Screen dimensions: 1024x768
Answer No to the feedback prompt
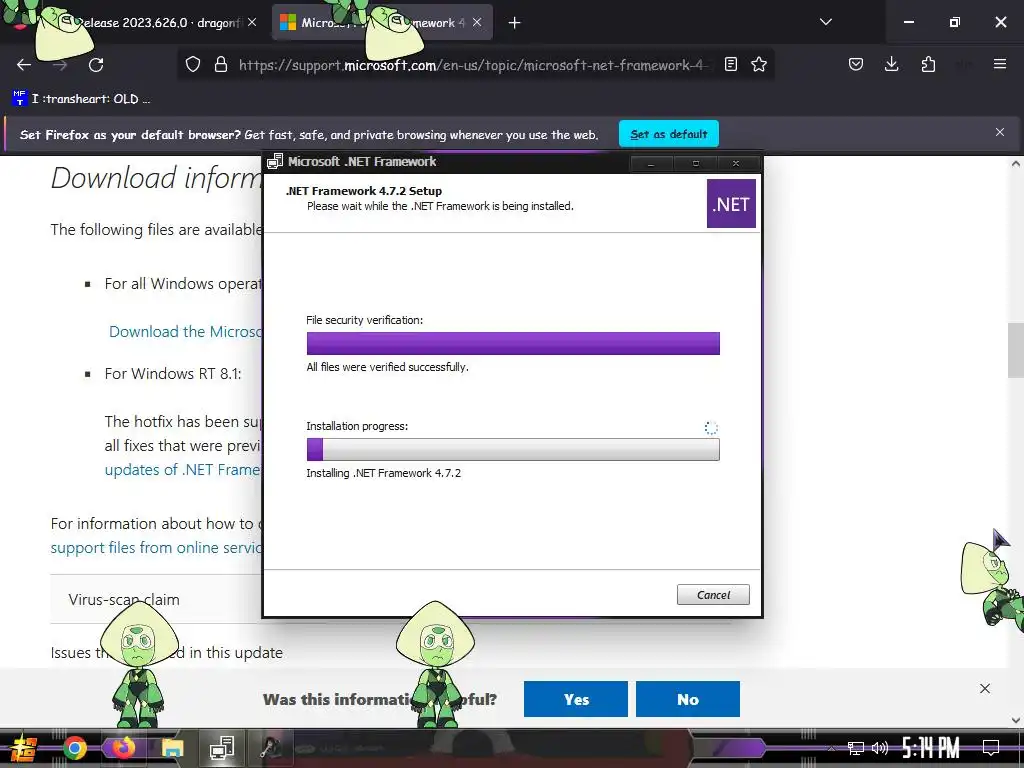688,699
